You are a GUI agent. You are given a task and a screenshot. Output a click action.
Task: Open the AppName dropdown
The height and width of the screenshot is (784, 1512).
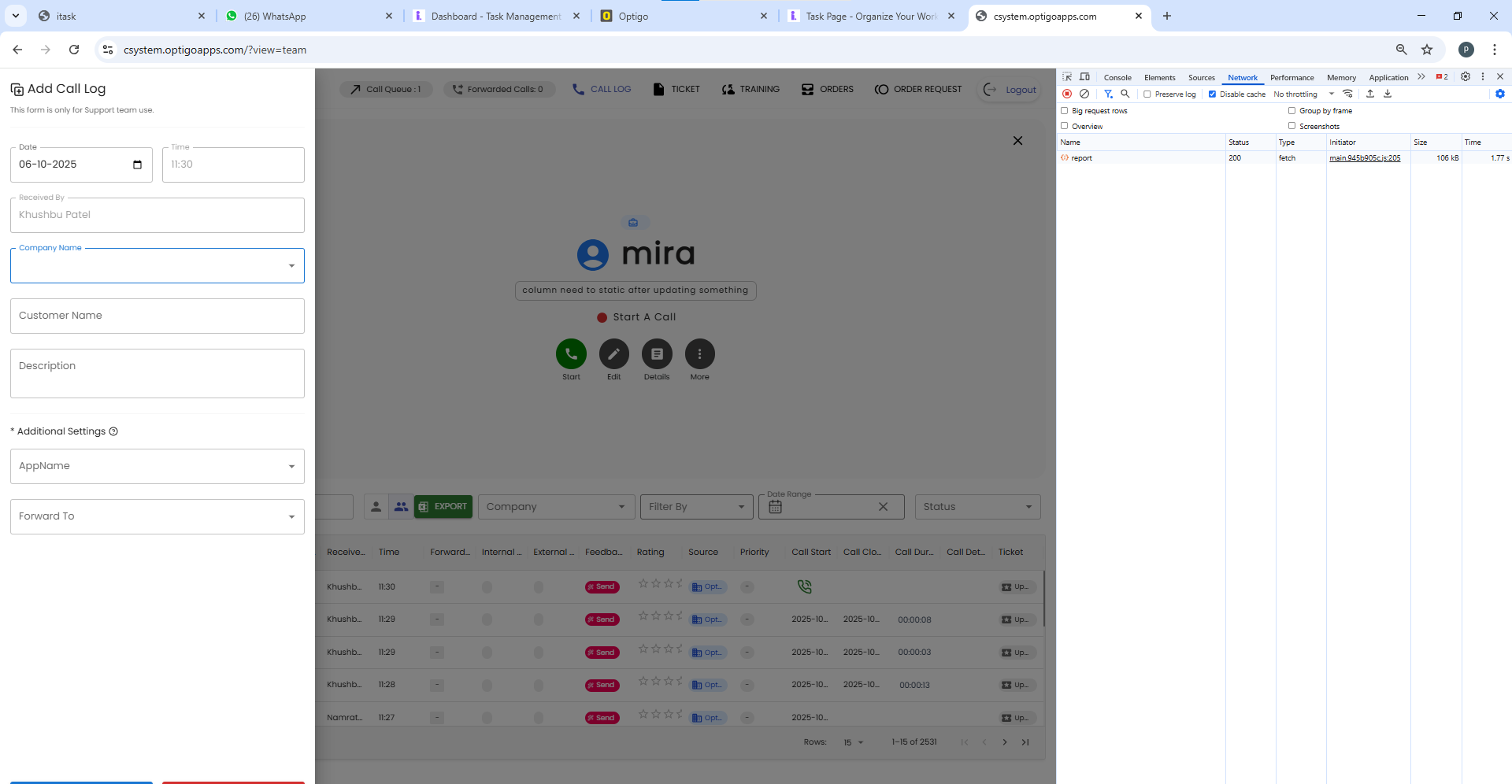tap(291, 467)
